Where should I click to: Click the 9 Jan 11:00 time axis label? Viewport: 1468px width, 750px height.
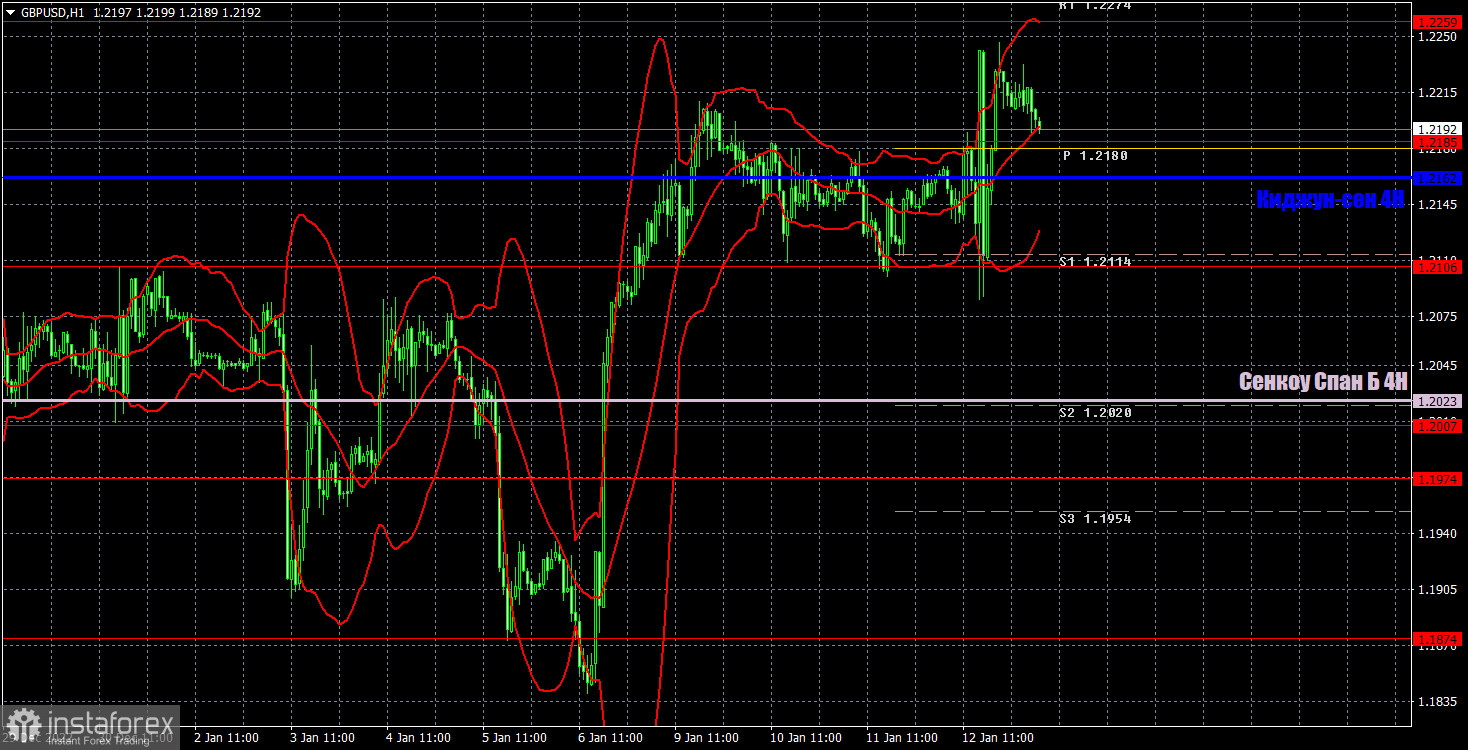(x=707, y=738)
